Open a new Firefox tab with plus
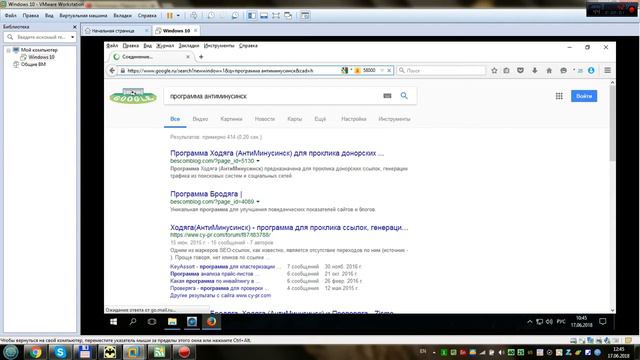The height and width of the screenshot is (360, 640). pyautogui.click(x=201, y=57)
